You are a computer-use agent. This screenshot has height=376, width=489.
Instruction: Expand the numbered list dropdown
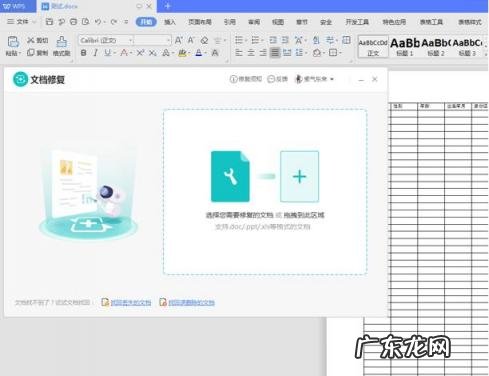[x=263, y=41]
